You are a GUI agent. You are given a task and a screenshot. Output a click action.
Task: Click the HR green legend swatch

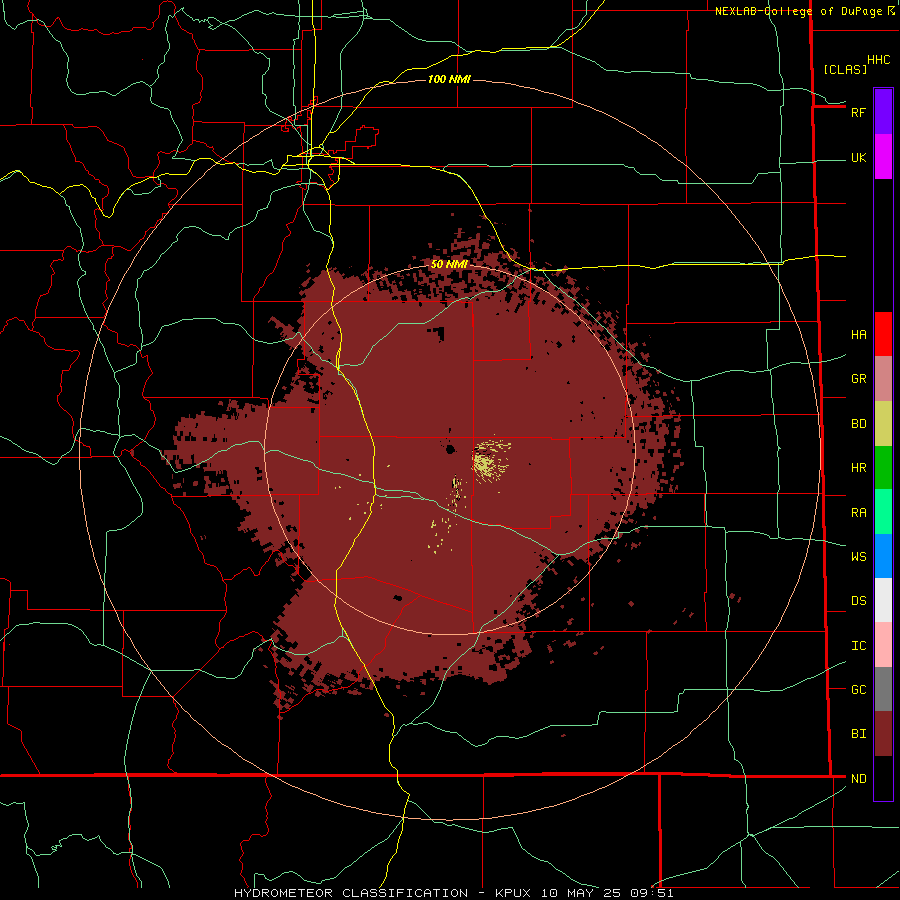click(883, 468)
